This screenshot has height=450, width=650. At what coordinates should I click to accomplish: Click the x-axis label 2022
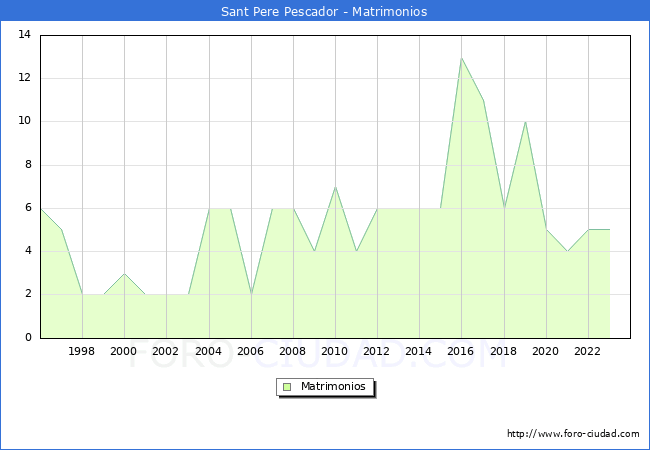coord(587,351)
